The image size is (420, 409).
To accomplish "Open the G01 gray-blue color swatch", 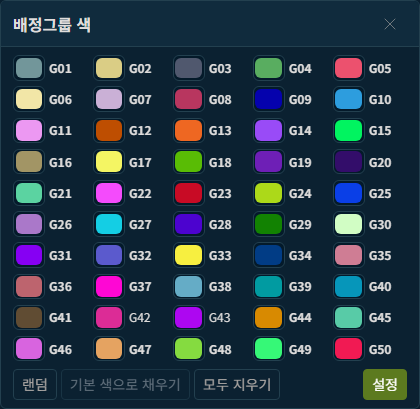I will coord(29,68).
